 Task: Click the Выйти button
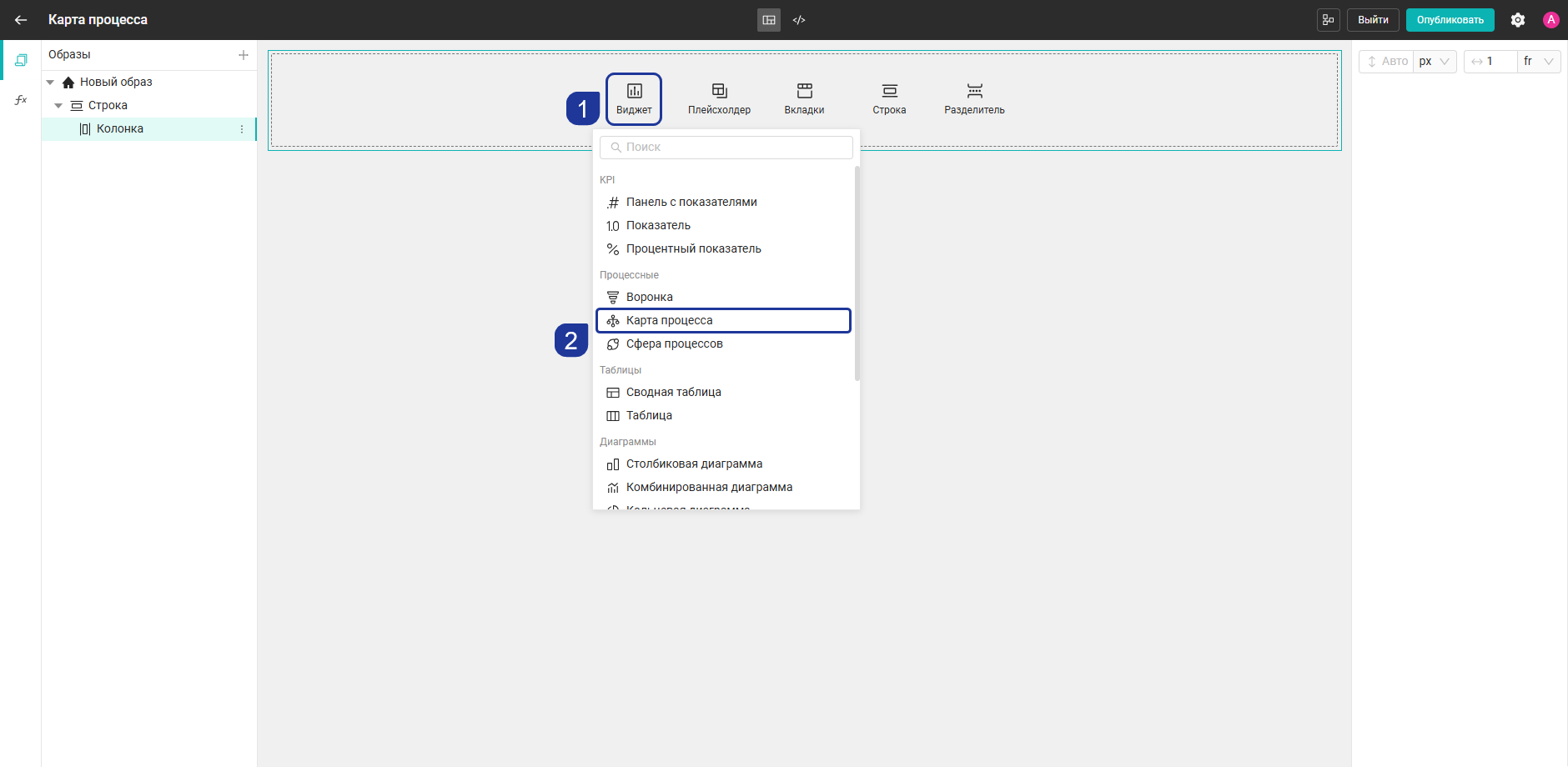click(x=1373, y=20)
